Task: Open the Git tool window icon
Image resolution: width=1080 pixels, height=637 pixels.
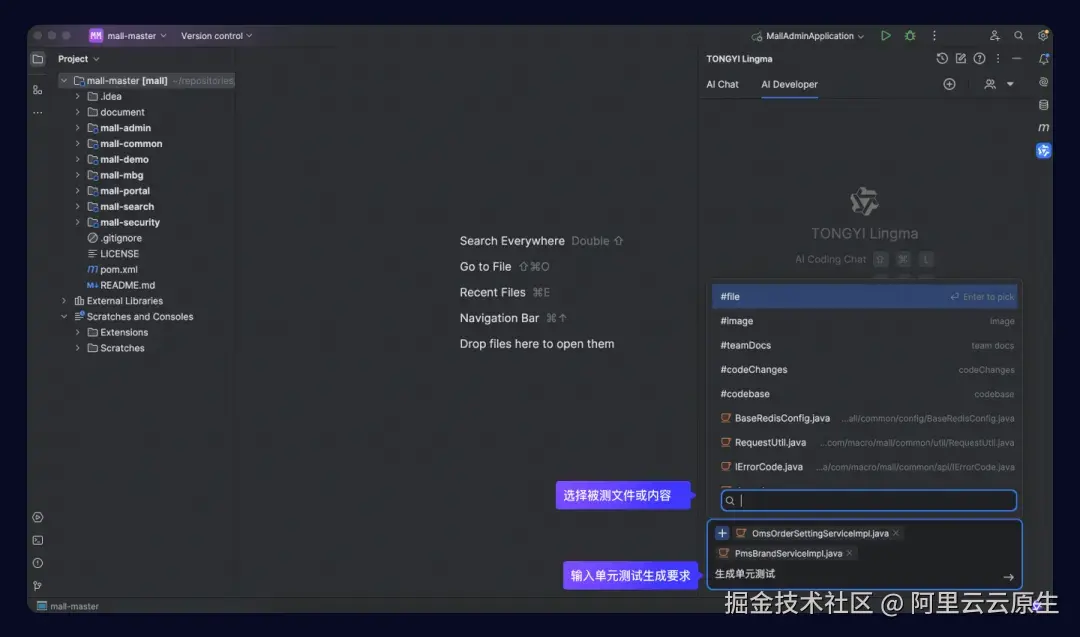Action: [x=38, y=586]
